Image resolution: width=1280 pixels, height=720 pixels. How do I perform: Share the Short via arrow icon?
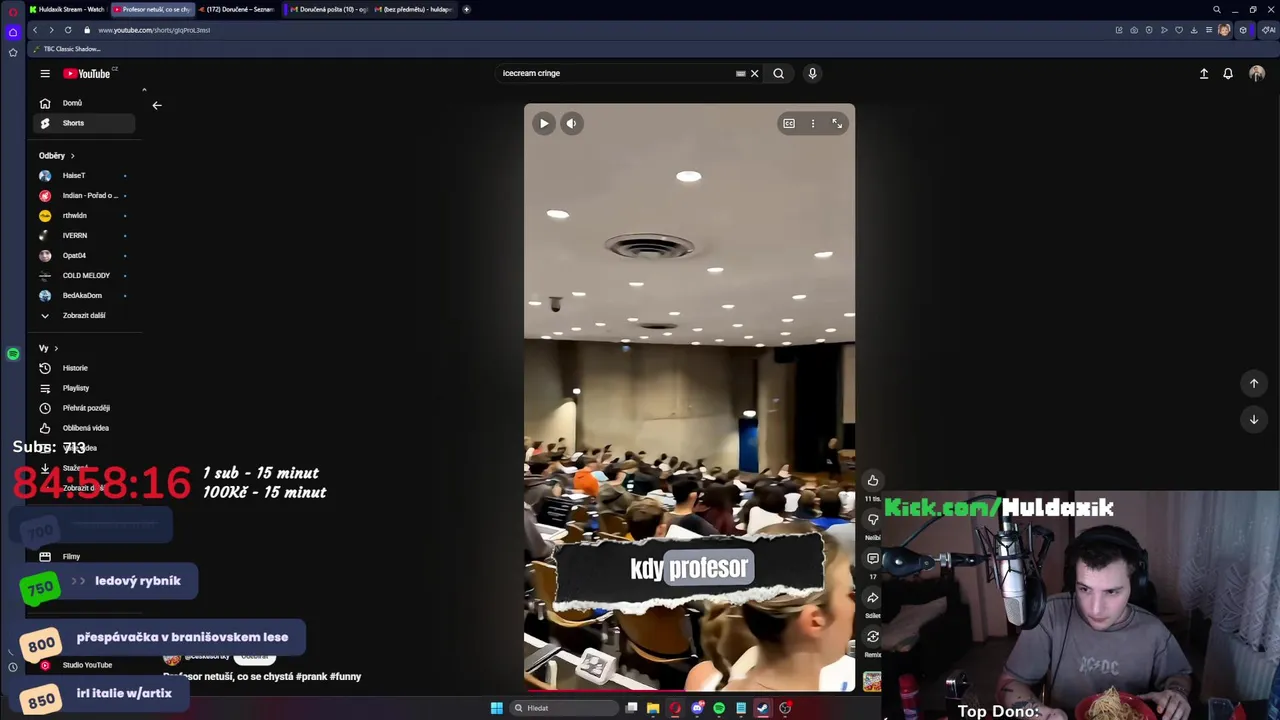[873, 598]
